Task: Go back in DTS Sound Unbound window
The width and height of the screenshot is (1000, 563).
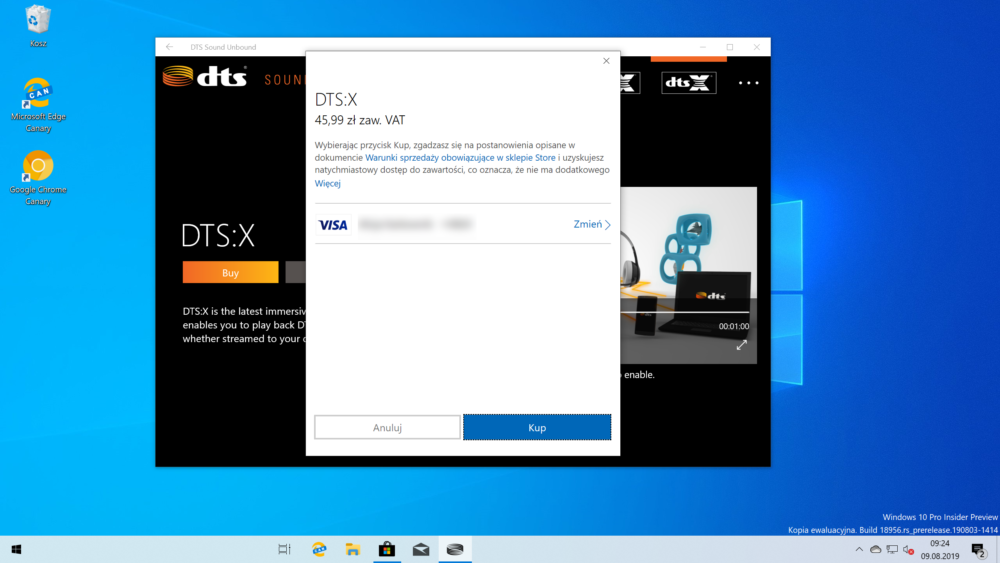Action: 169,47
